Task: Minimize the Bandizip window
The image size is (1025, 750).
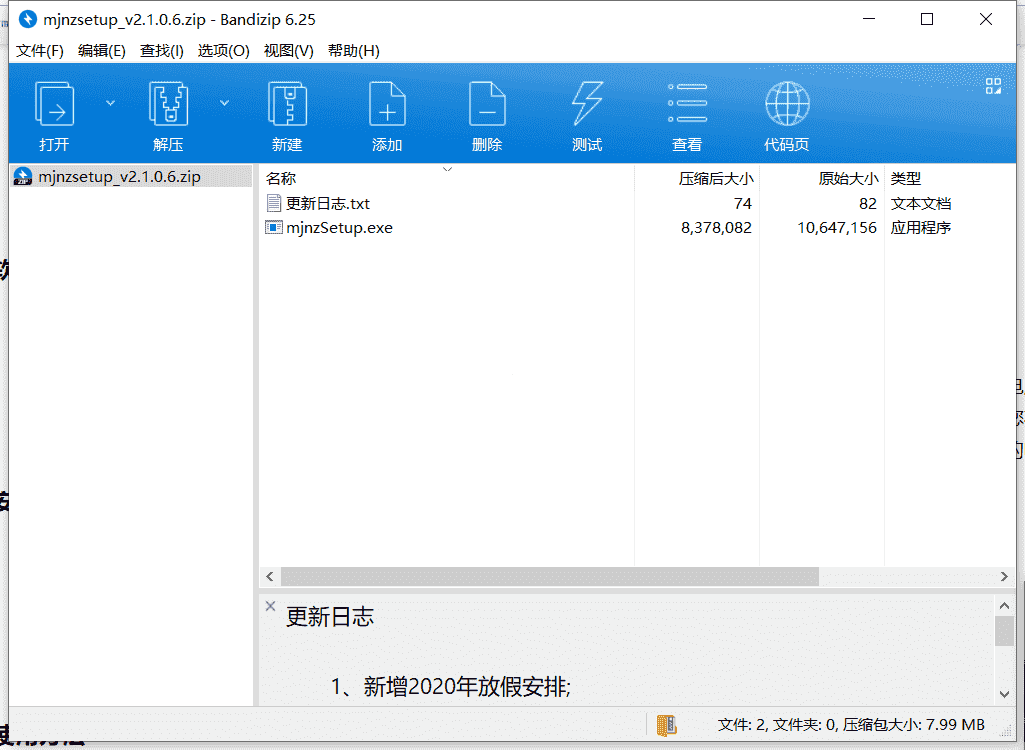Action: [869, 19]
